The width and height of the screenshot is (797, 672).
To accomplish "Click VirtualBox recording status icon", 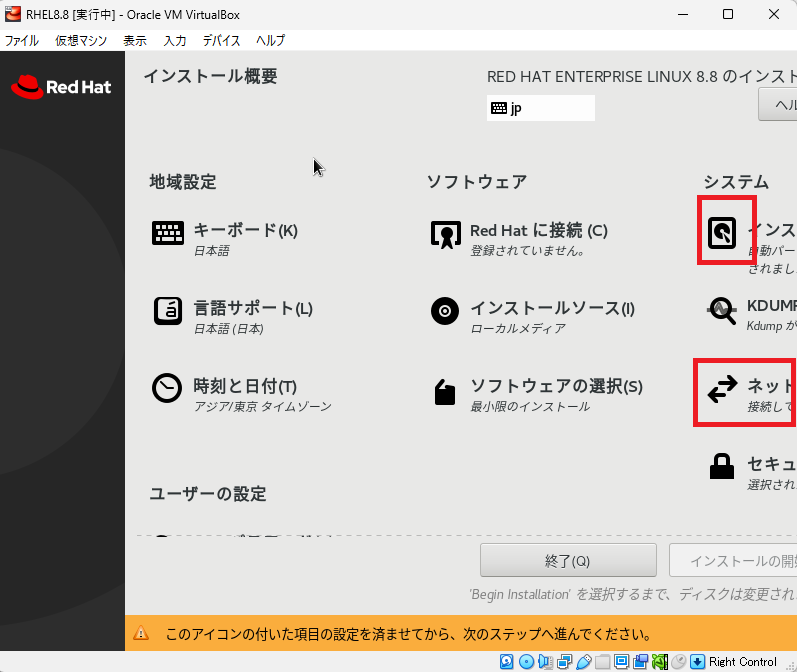I will [x=640, y=661].
